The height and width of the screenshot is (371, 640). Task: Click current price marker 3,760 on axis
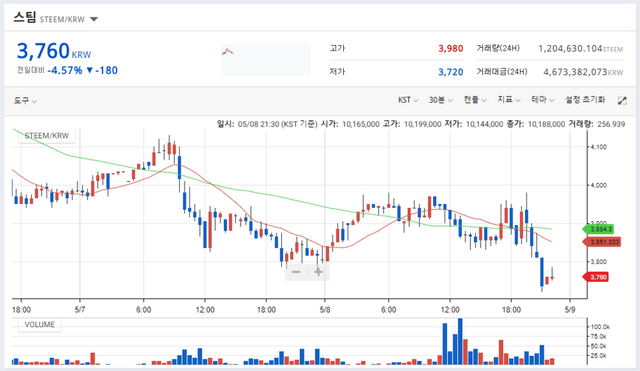coord(596,277)
